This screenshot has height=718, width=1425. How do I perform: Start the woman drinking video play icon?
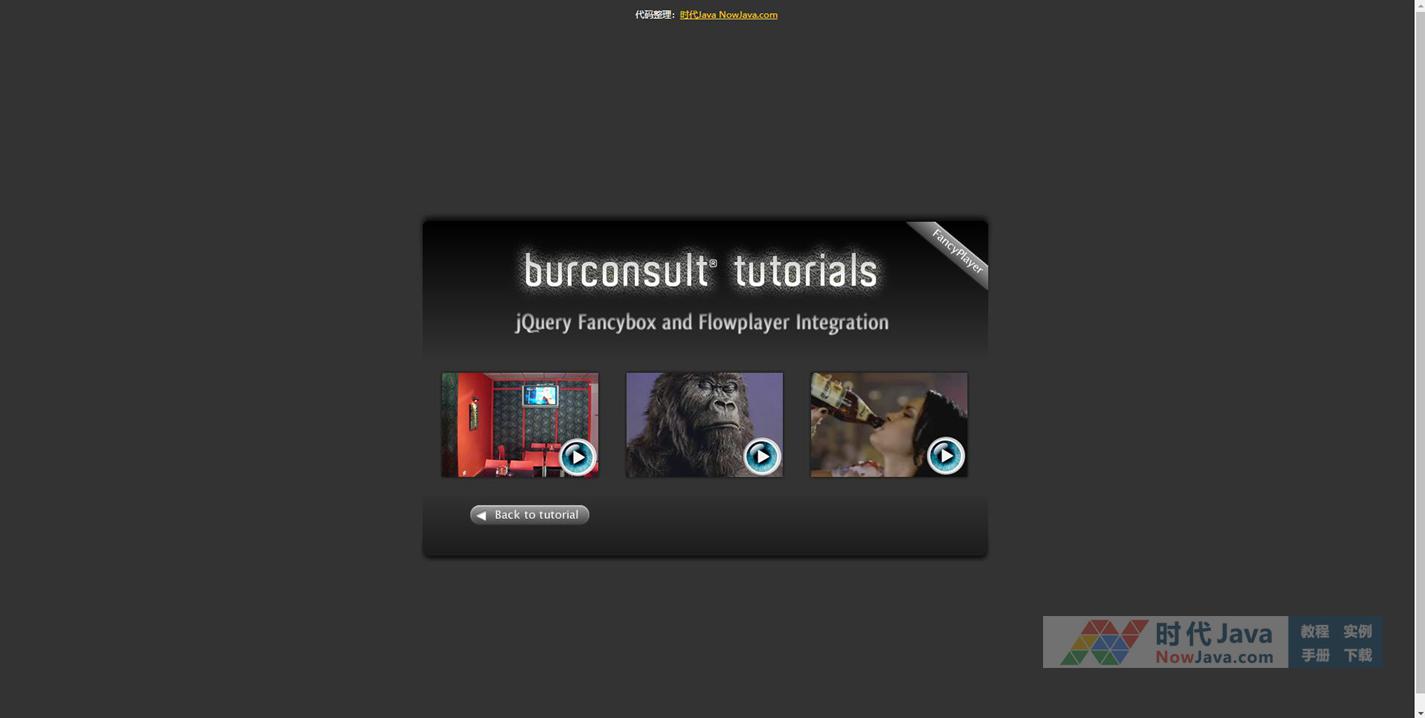945,456
